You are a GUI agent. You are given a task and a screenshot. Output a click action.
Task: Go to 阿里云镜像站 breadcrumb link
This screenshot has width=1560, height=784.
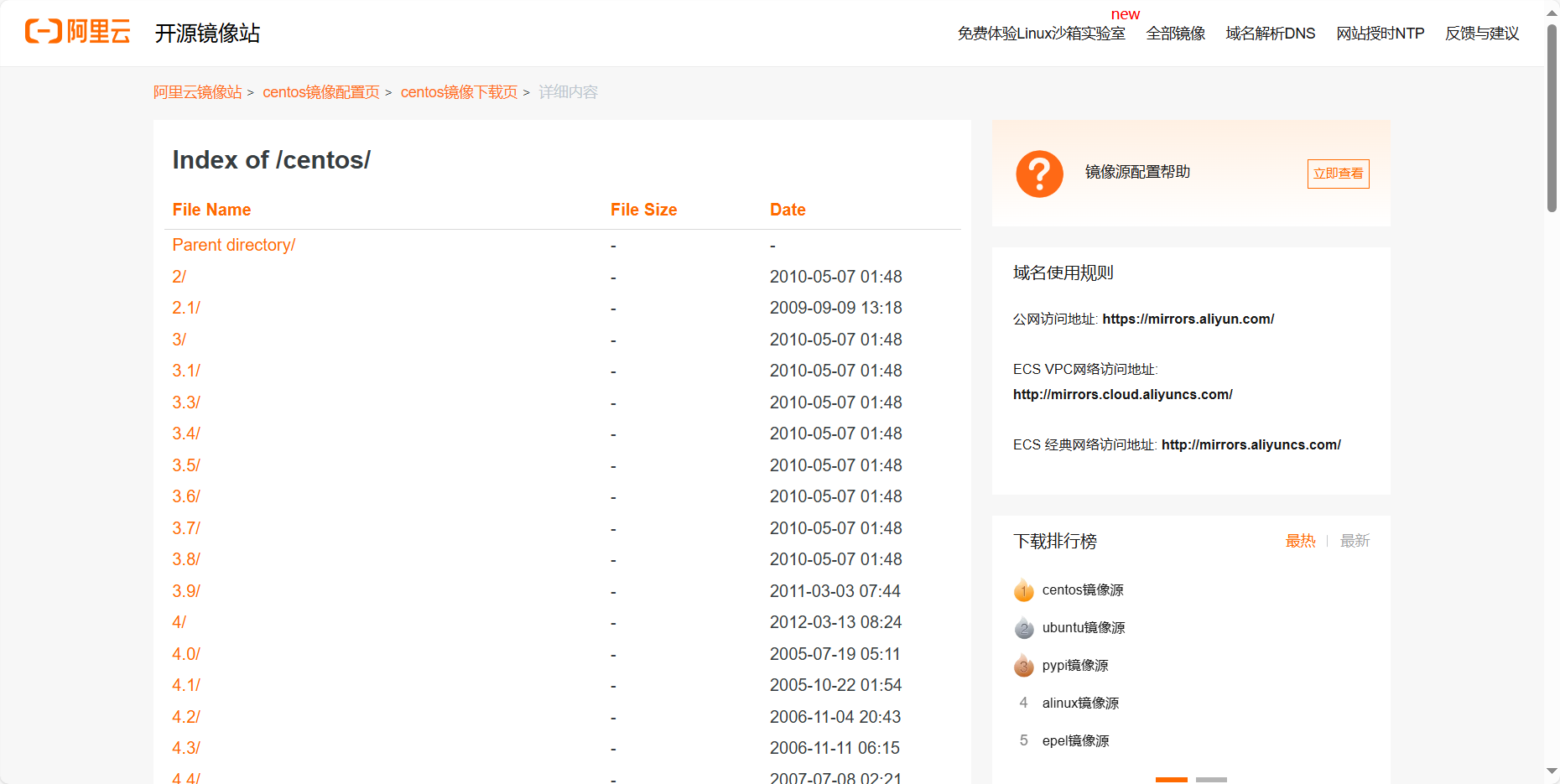197,92
